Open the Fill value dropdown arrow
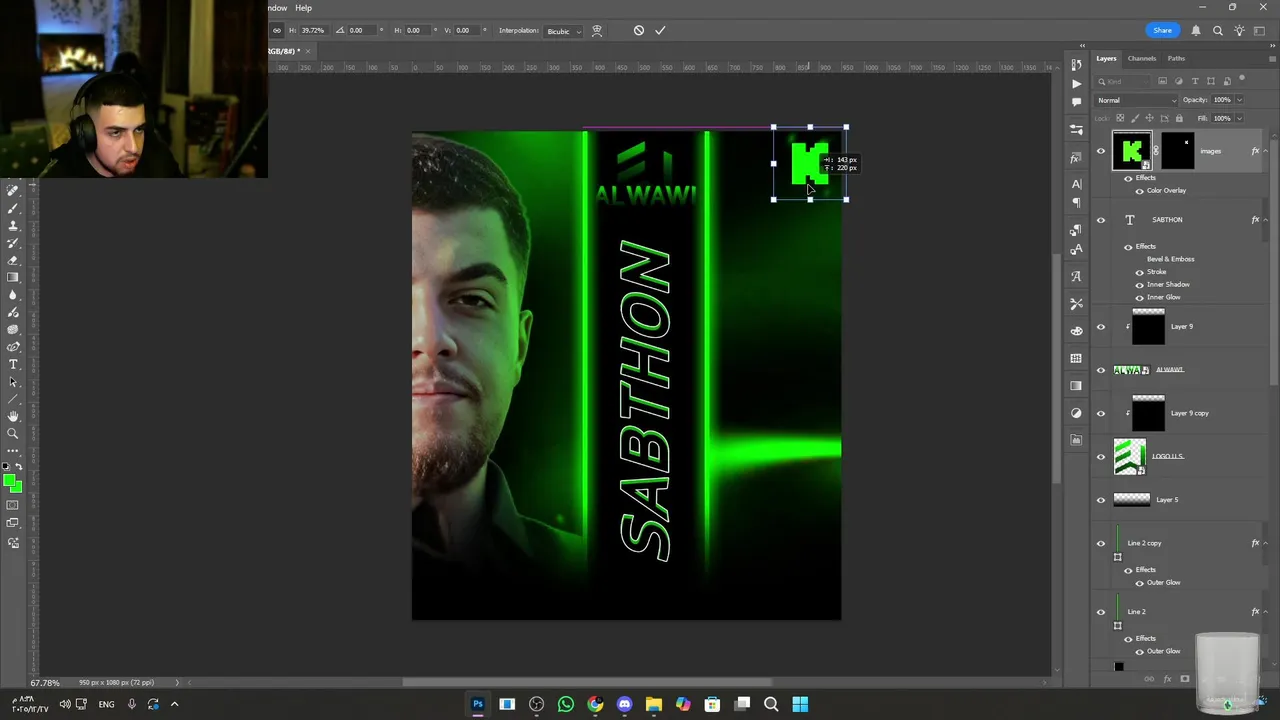 (x=1239, y=118)
